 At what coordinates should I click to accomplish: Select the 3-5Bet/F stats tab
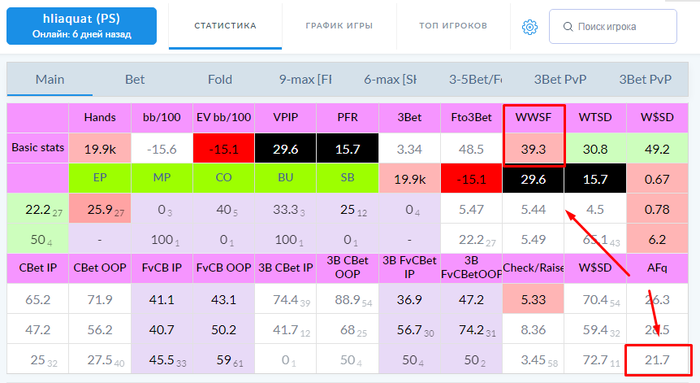pyautogui.click(x=475, y=79)
